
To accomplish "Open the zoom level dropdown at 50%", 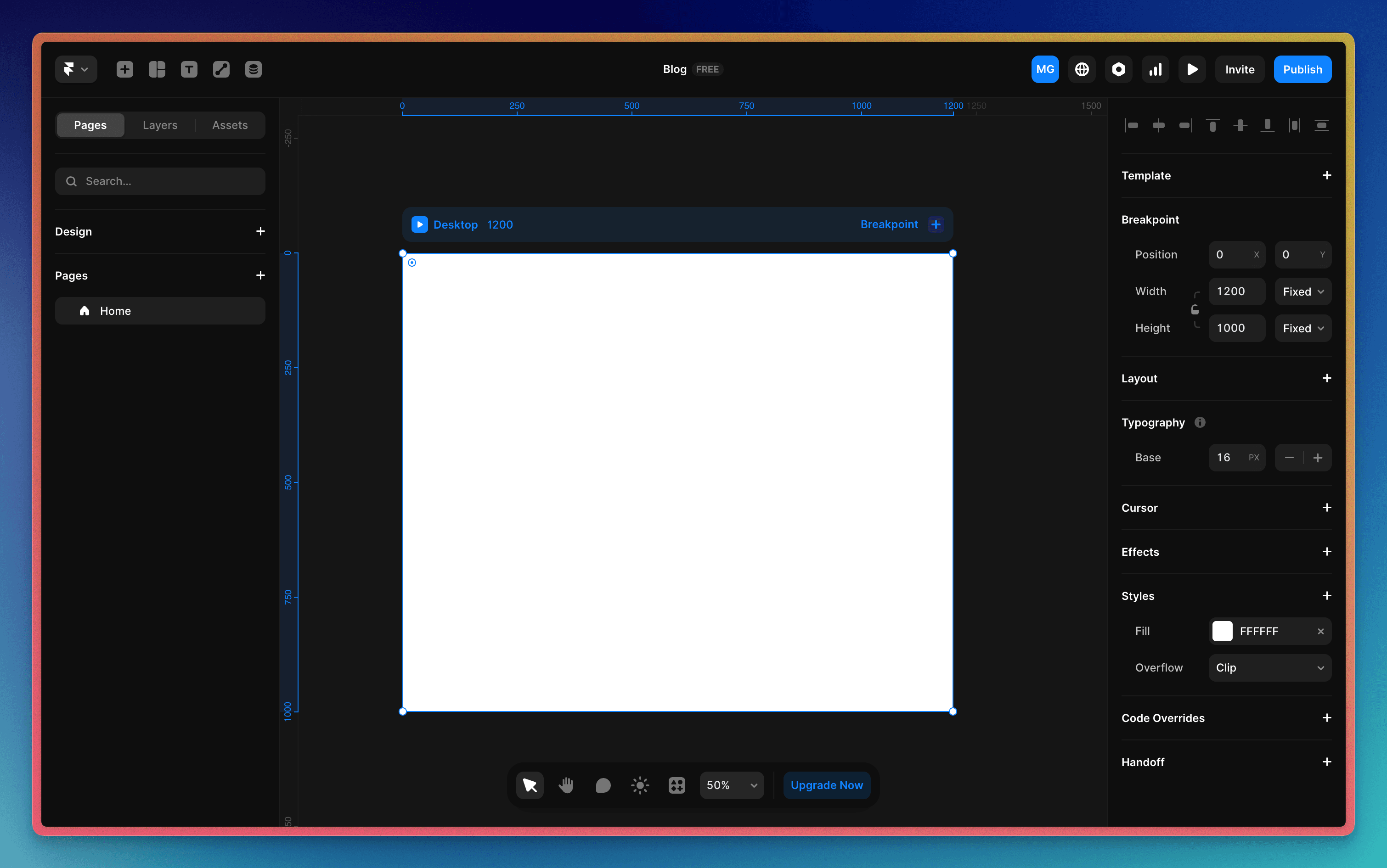I will point(731,785).
